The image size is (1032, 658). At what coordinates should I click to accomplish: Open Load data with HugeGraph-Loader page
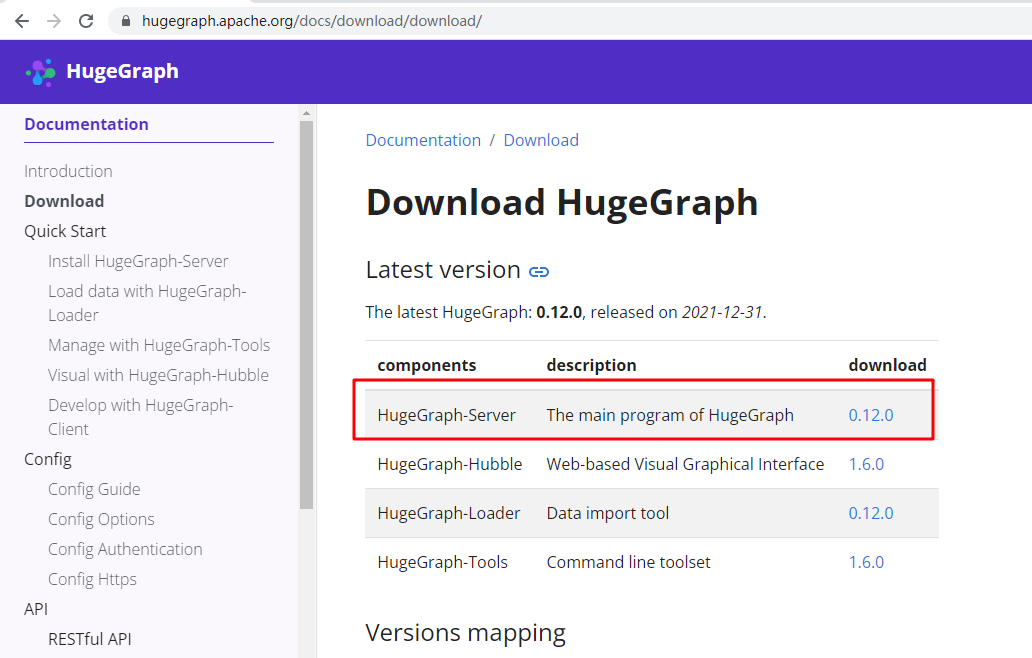coord(147,303)
